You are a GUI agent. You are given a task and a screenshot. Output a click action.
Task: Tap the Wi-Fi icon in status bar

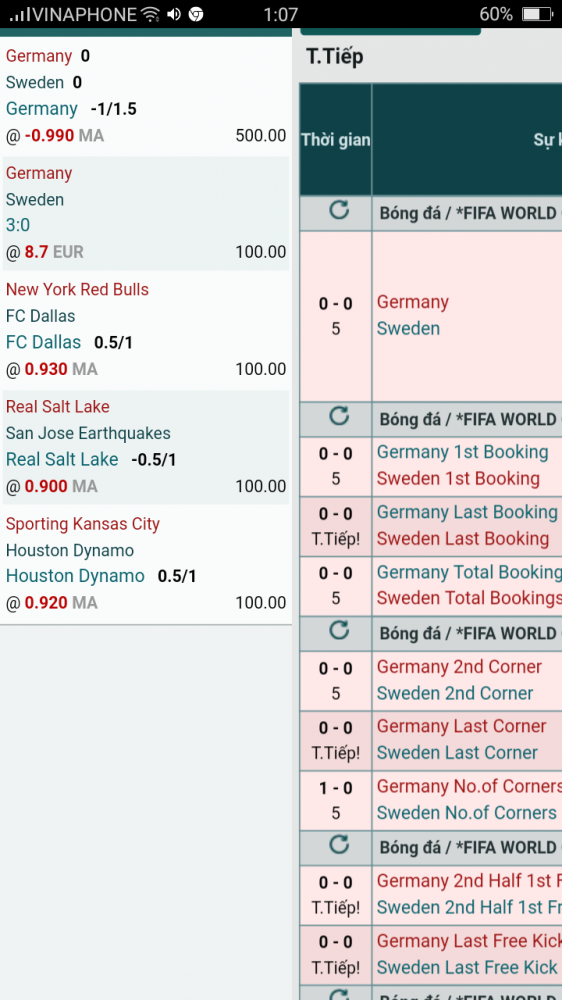click(151, 14)
